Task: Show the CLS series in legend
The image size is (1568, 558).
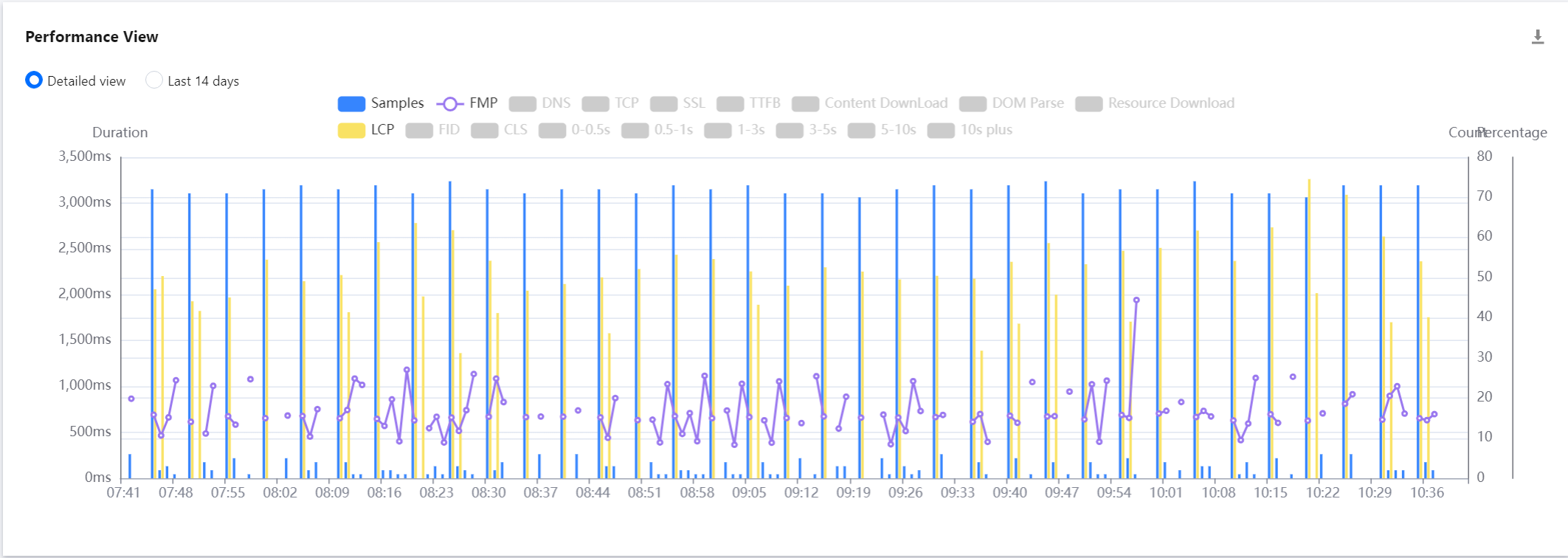Action: (x=499, y=130)
